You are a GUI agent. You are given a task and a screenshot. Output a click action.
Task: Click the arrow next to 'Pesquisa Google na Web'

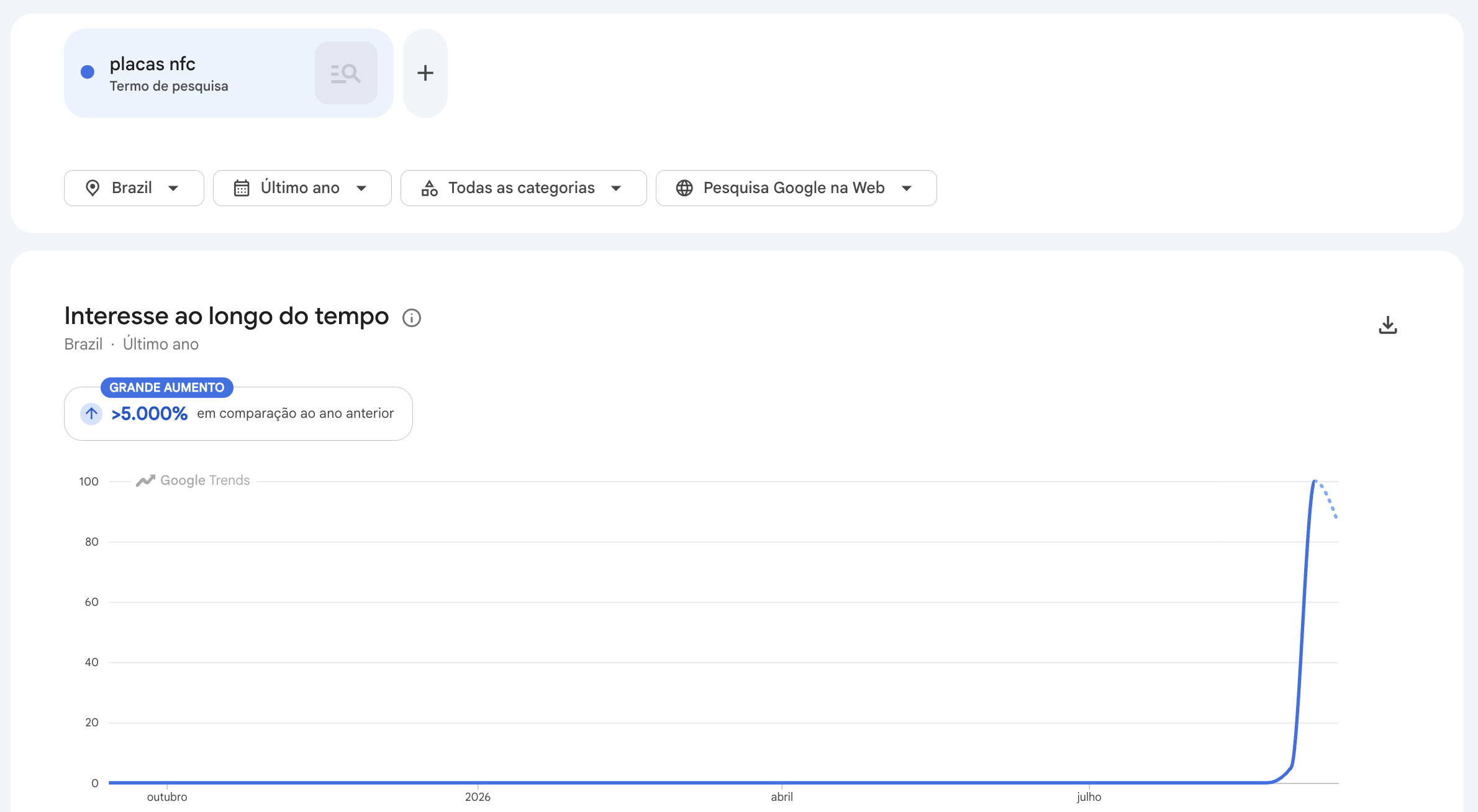907,188
